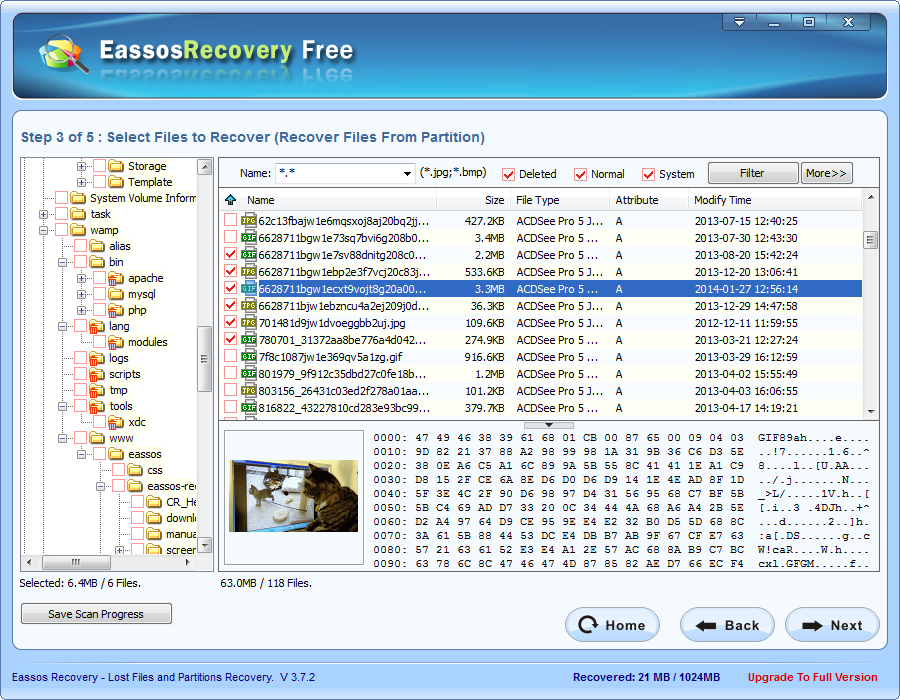Collapse the eassos folder node
This screenshot has width=900, height=700.
(x=82, y=454)
